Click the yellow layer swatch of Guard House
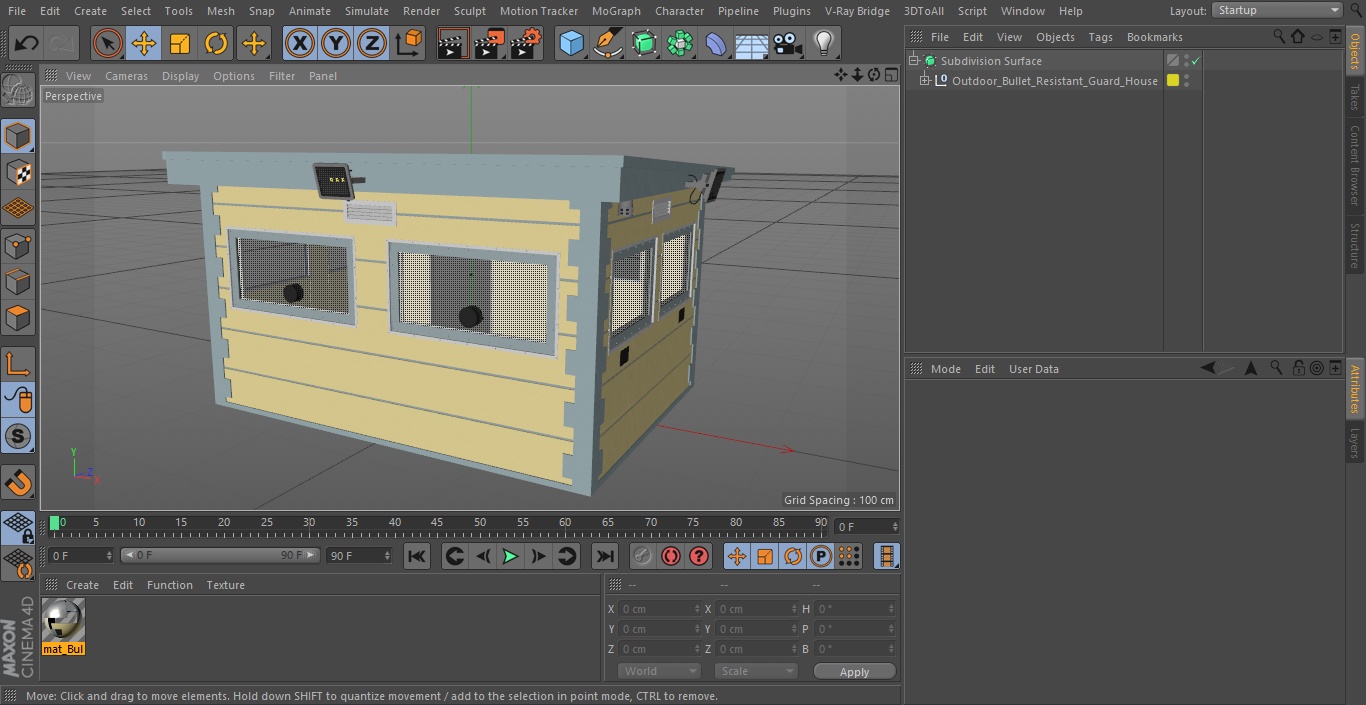This screenshot has width=1366, height=705. [1173, 81]
